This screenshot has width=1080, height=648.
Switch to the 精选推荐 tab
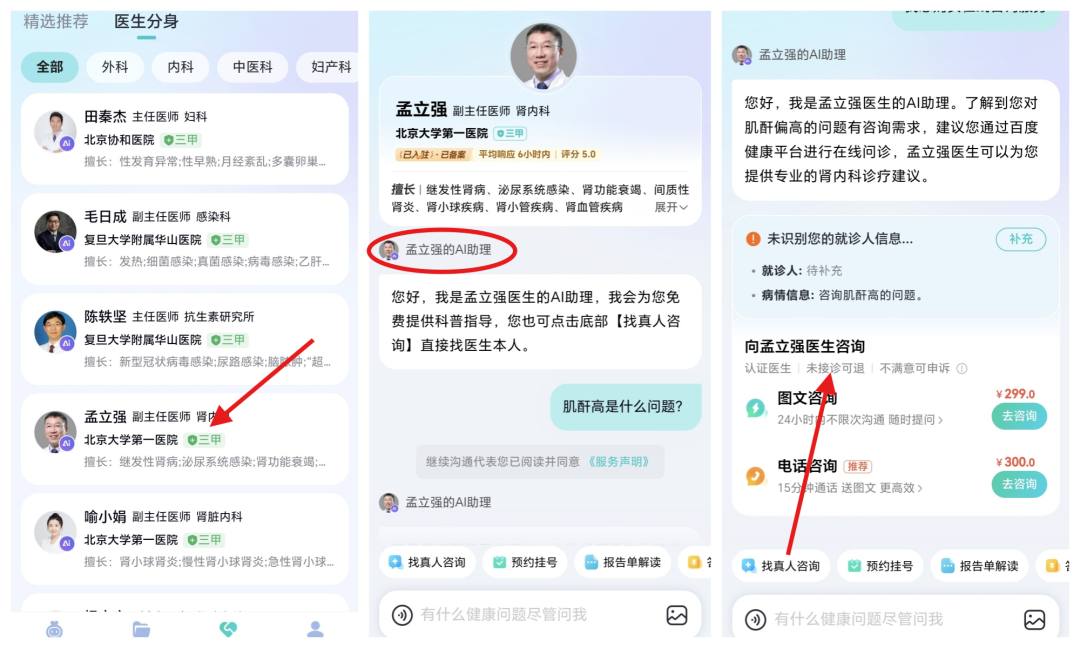[x=56, y=21]
